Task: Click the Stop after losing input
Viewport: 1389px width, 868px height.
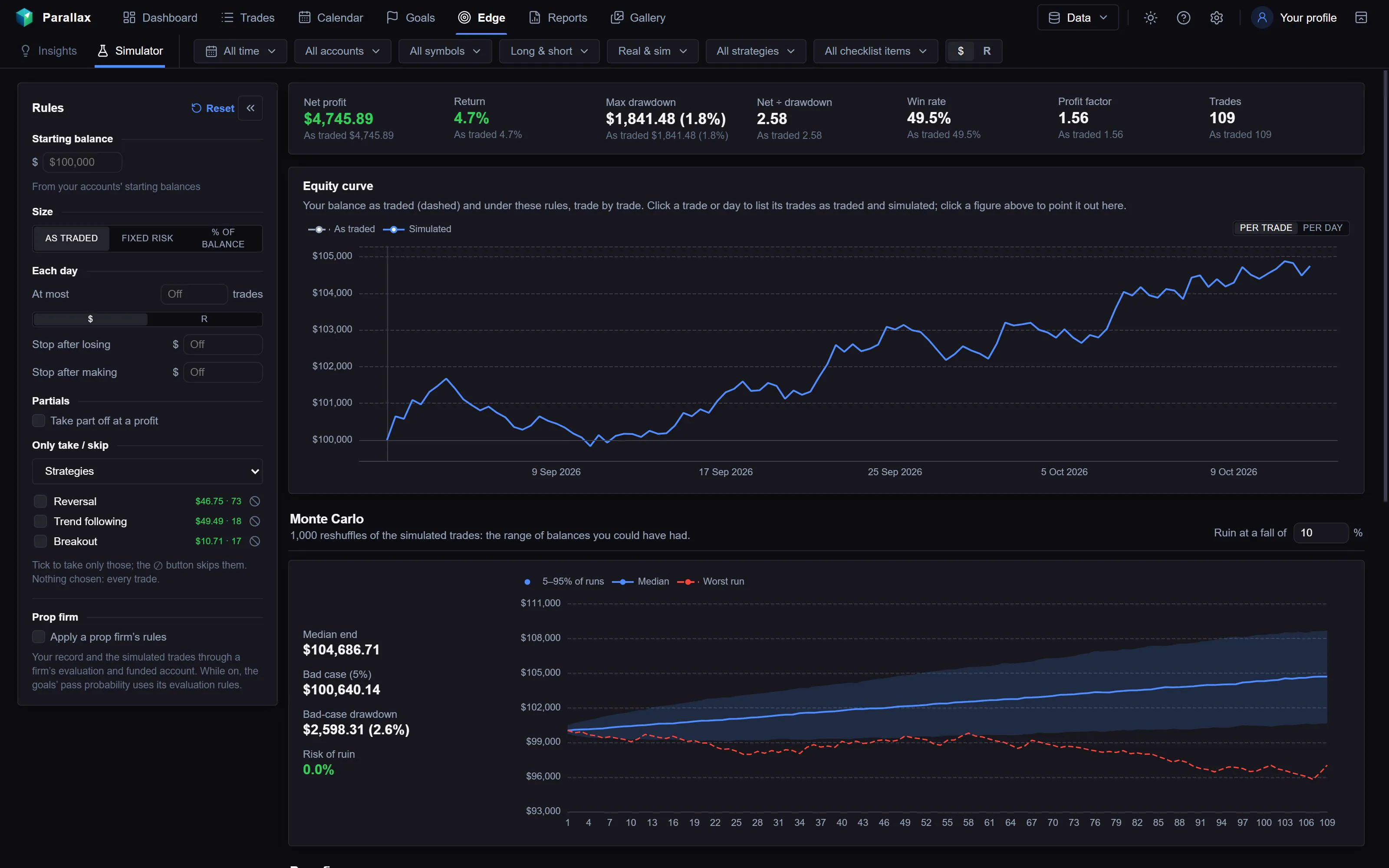Action: click(x=223, y=345)
